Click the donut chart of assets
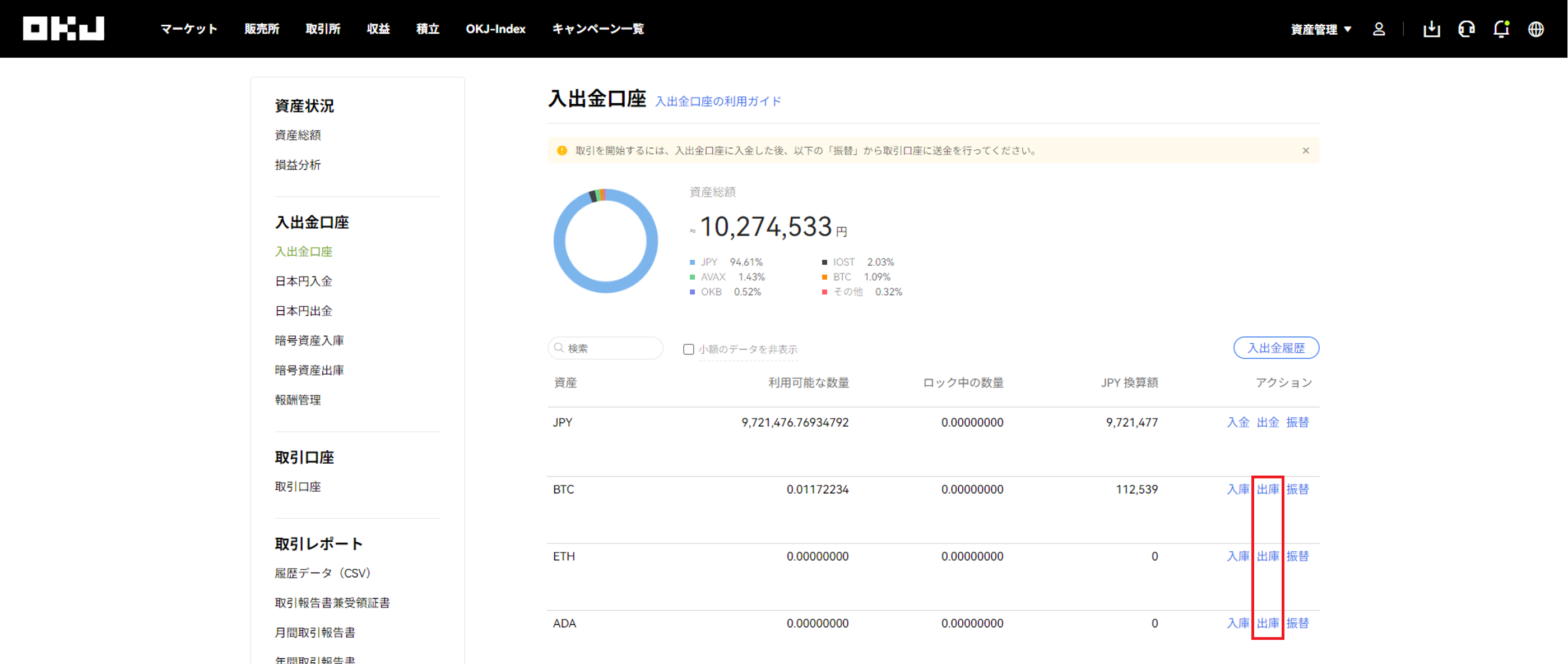 click(x=605, y=241)
